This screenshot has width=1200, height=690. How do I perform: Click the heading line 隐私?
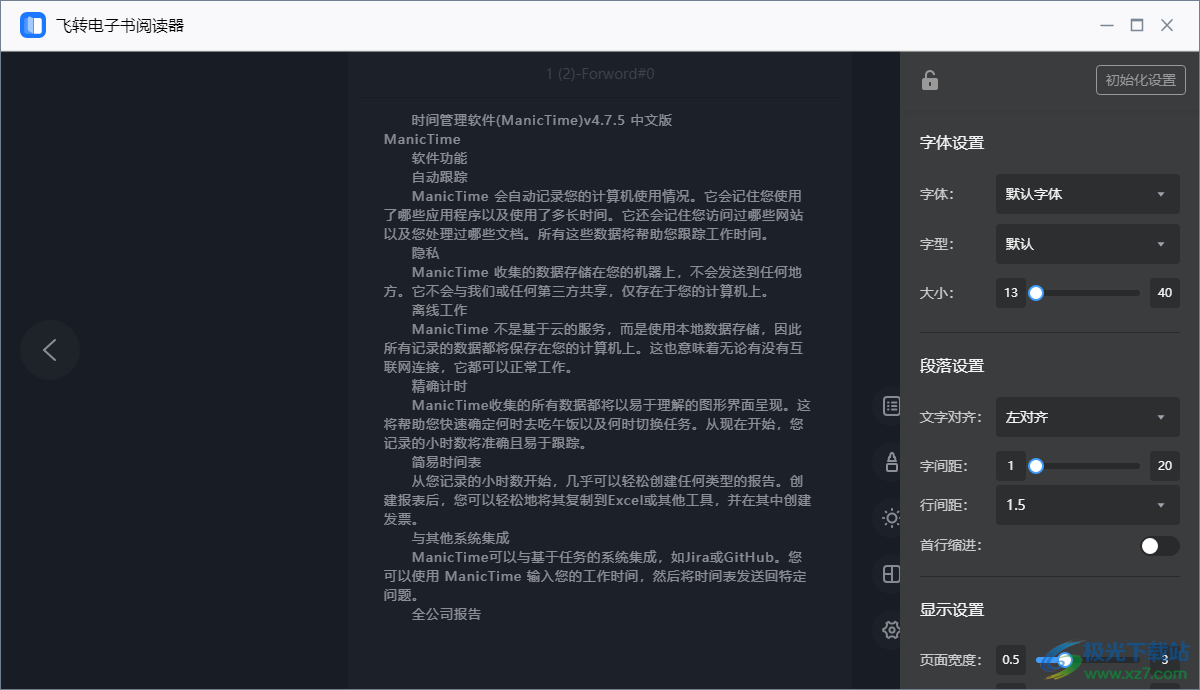(426, 253)
